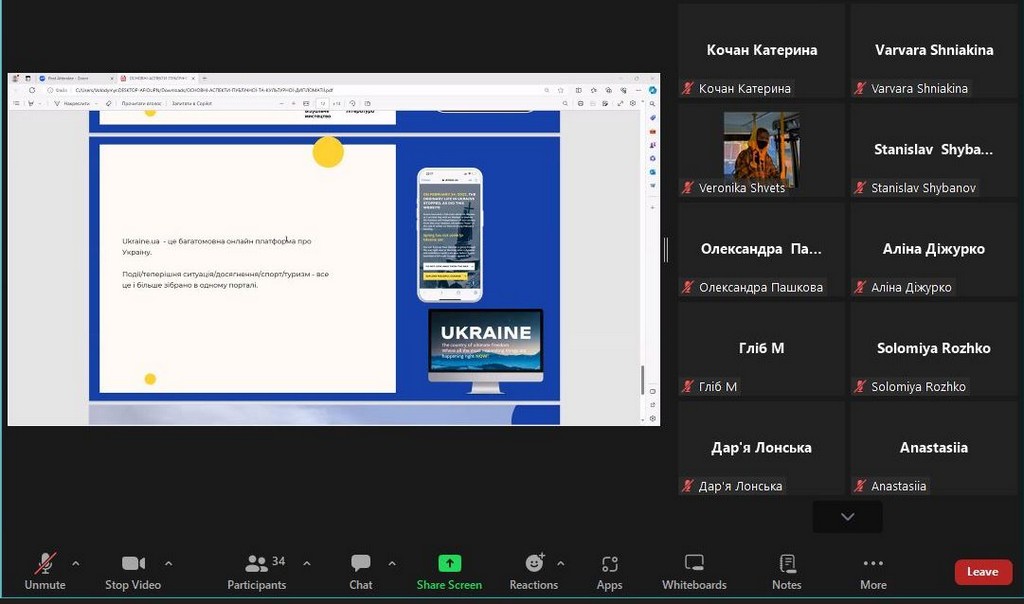
Task: Open the More options menu
Action: [873, 571]
